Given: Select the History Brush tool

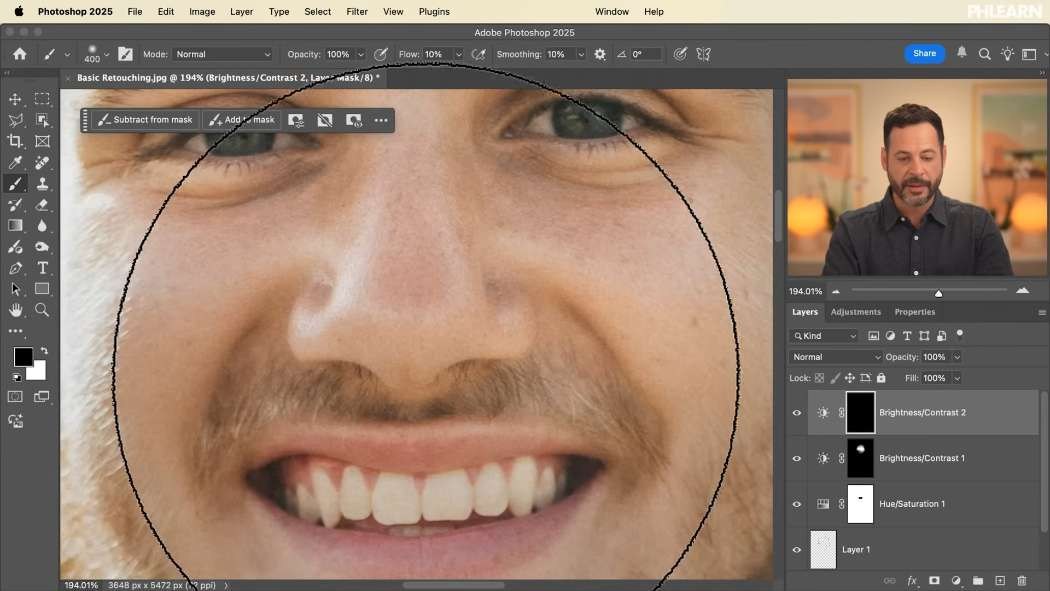Looking at the screenshot, I should [x=15, y=205].
